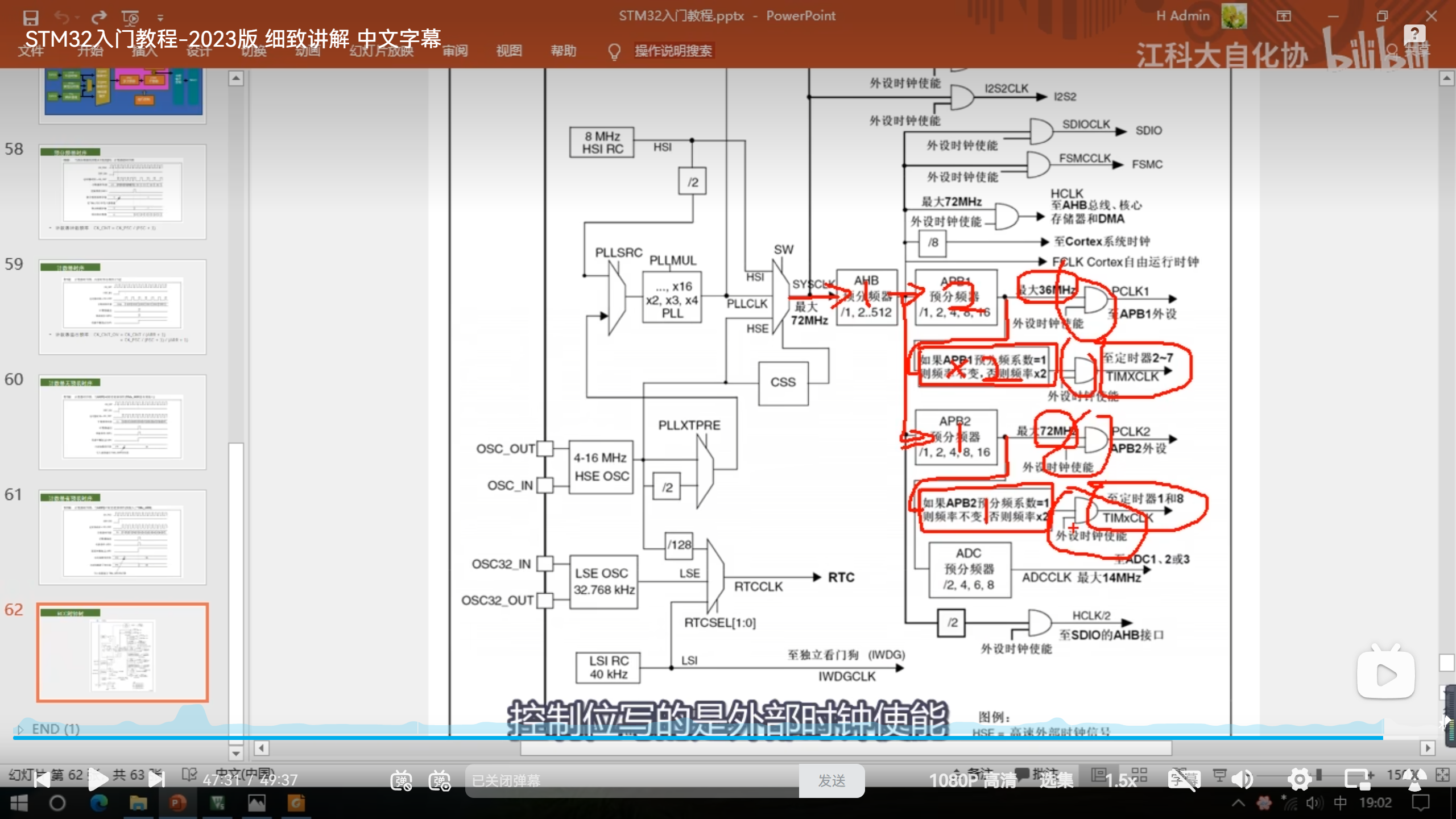Viewport: 1456px width, 819px height.
Task: Click the danmaku text input field
Action: click(x=631, y=780)
